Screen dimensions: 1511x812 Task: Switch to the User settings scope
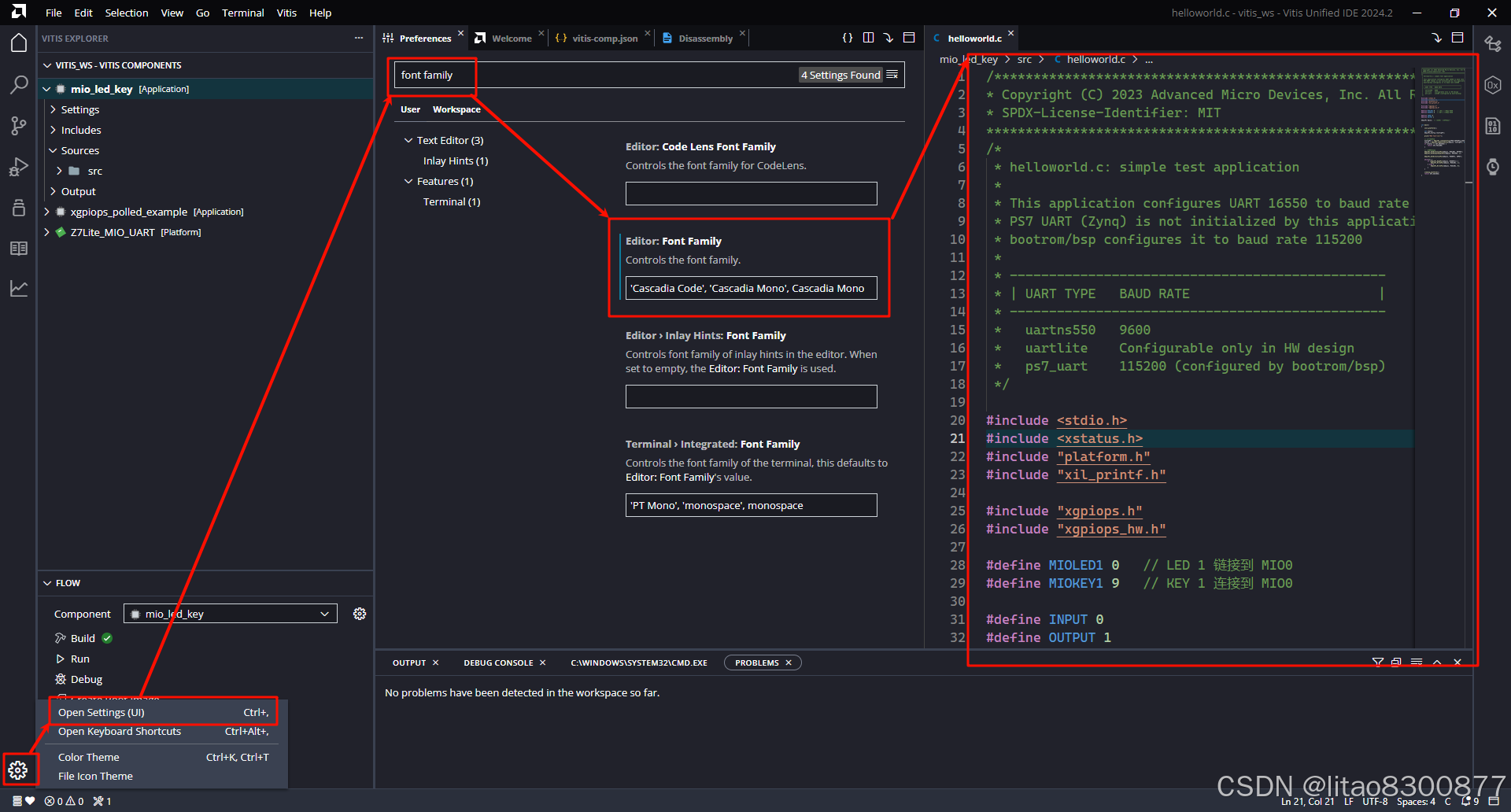click(410, 109)
